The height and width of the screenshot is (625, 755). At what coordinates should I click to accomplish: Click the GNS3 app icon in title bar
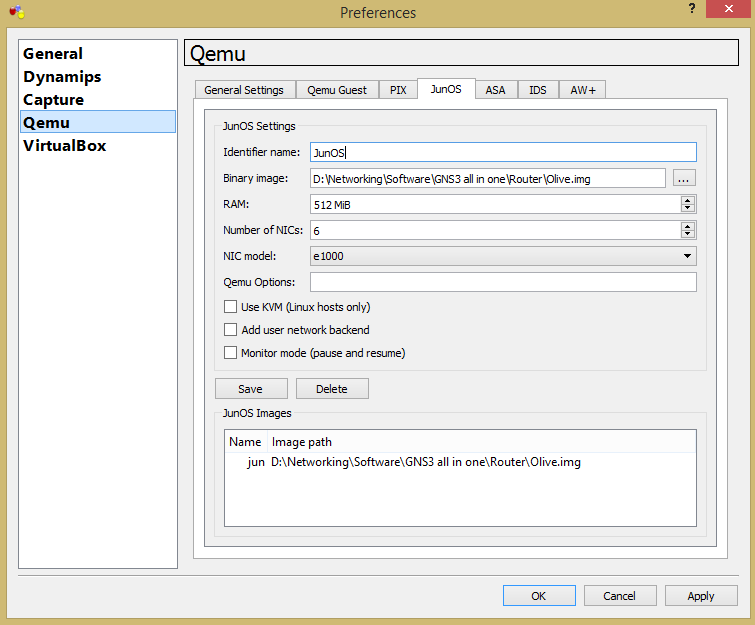pos(17,12)
